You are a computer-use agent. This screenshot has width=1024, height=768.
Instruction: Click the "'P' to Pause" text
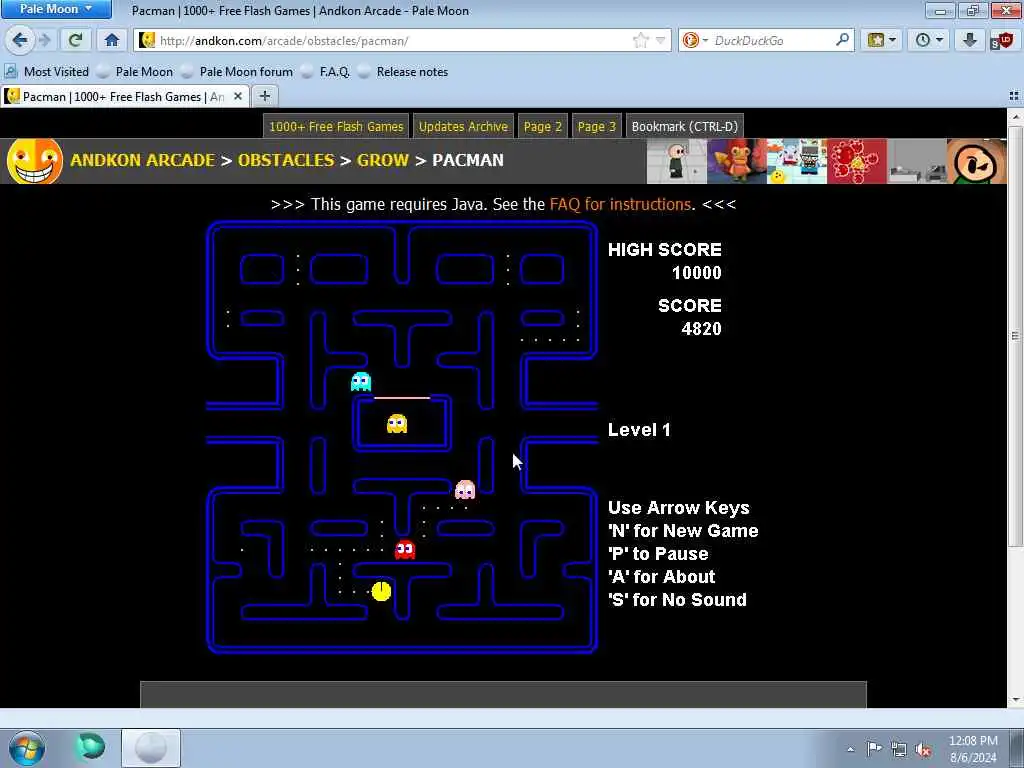(658, 554)
